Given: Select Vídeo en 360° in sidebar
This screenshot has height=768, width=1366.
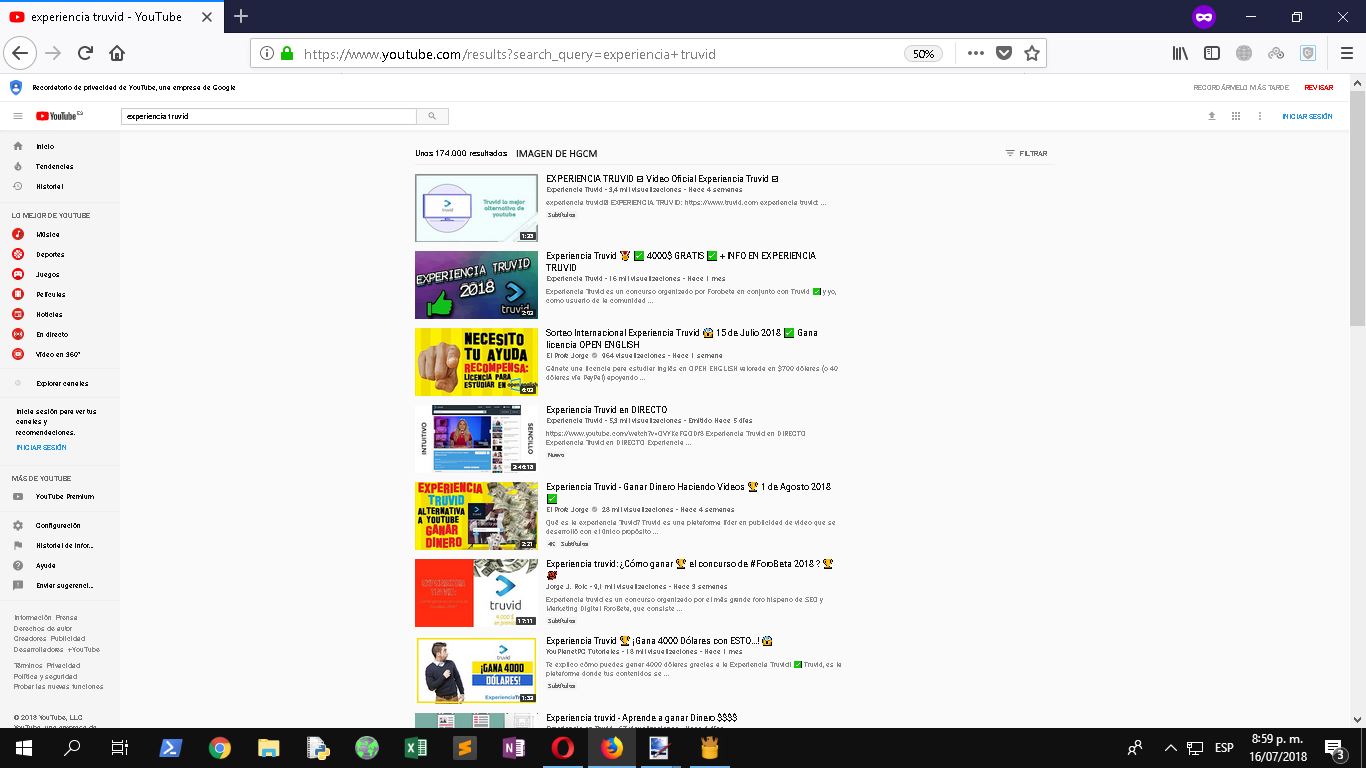Looking at the screenshot, I should (60, 355).
